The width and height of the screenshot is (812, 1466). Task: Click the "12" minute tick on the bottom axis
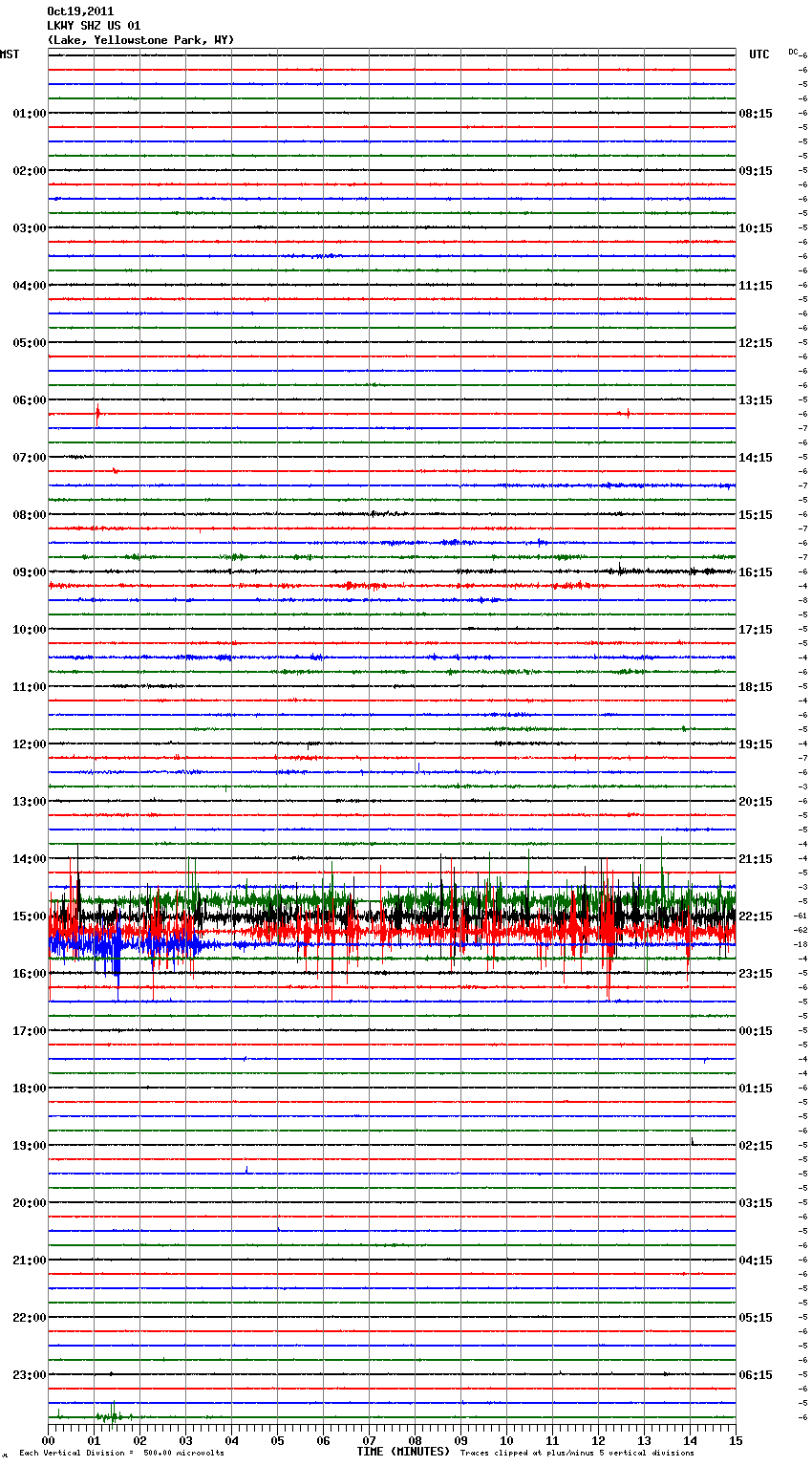point(598,1440)
